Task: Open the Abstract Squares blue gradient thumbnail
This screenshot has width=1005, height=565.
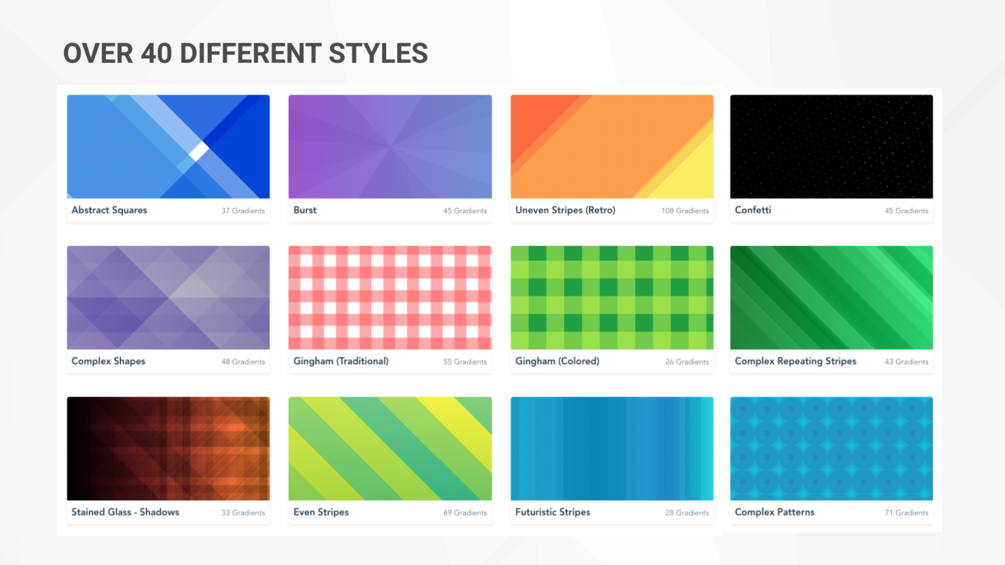Action: [x=168, y=147]
